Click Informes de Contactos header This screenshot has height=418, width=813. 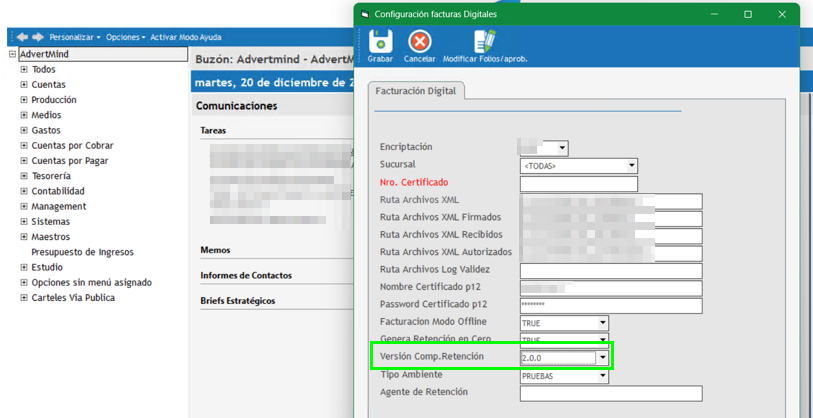(246, 275)
